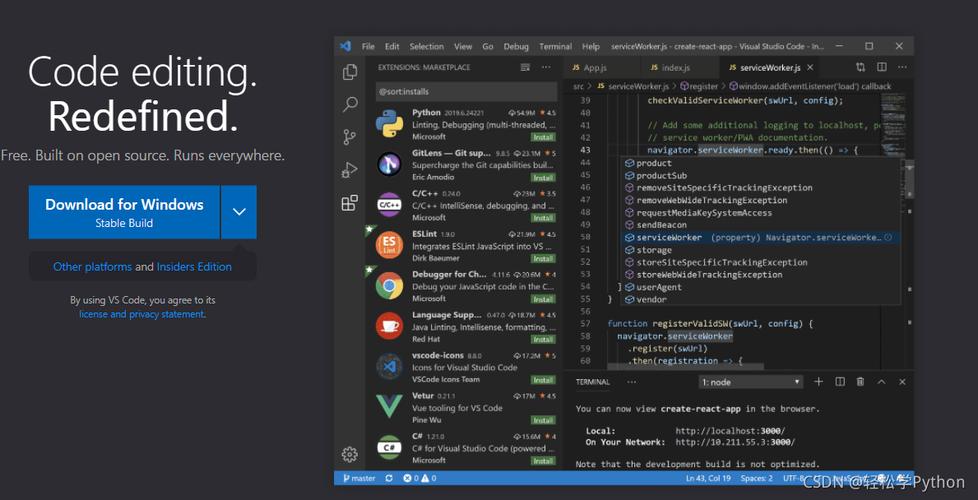Select the TERMINAL panel tab
978x500 pixels.
coord(593,382)
